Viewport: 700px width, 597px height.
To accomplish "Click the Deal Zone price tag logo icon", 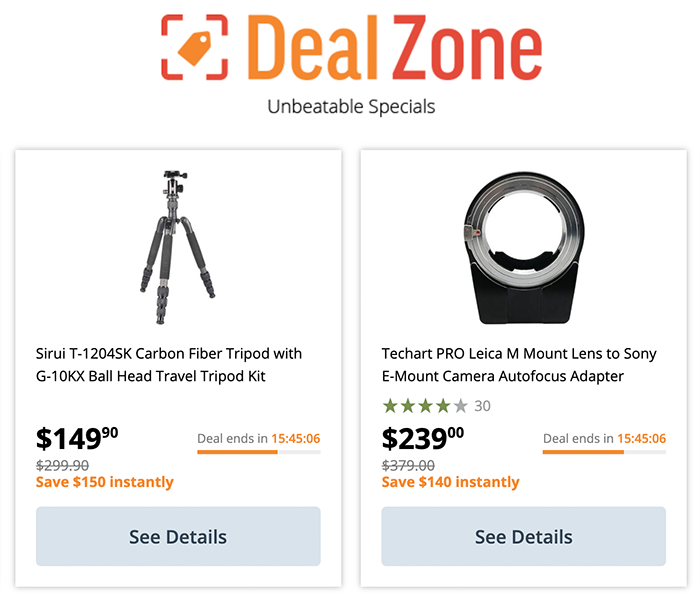I will 194,47.
